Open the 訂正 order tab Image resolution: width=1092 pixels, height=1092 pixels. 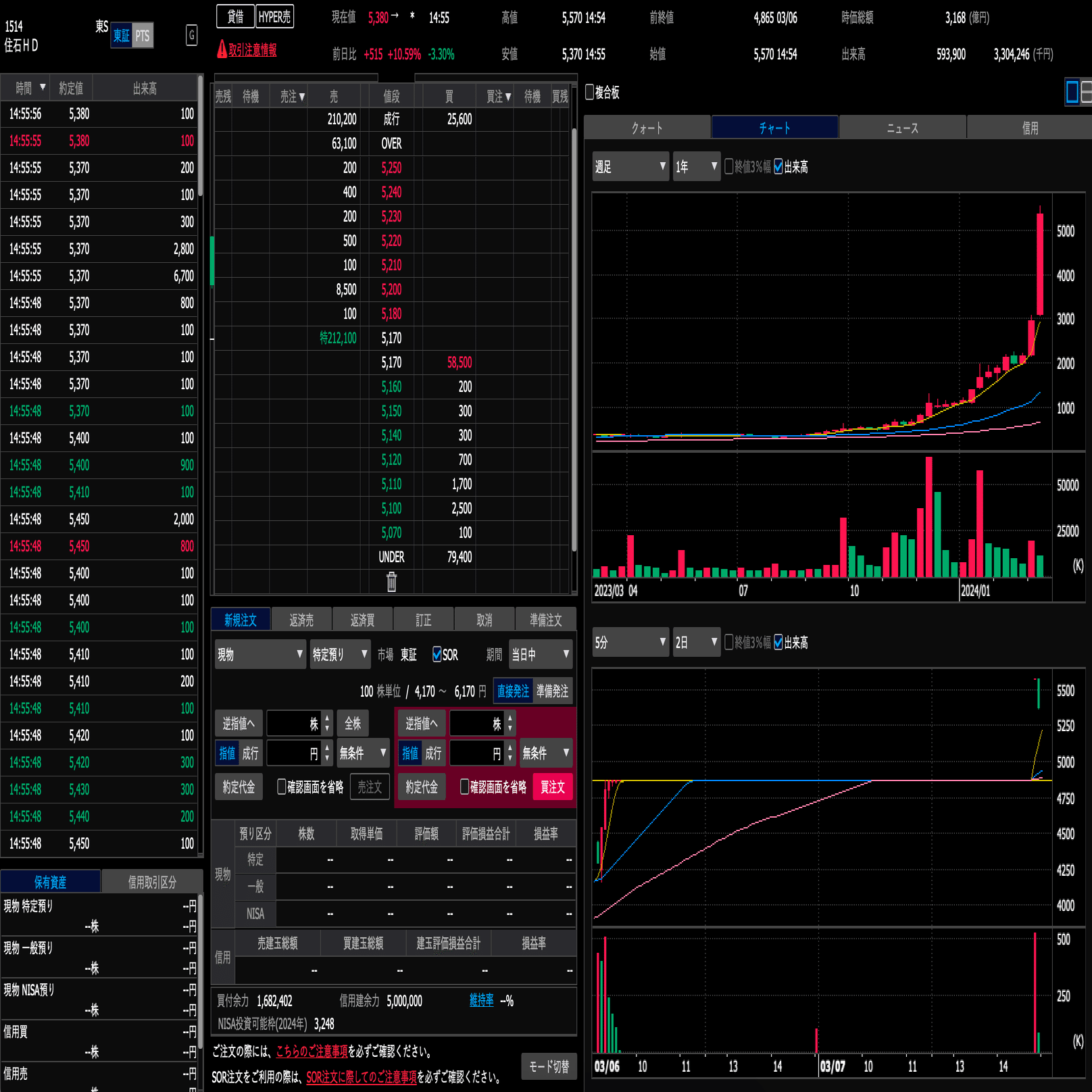tap(424, 619)
